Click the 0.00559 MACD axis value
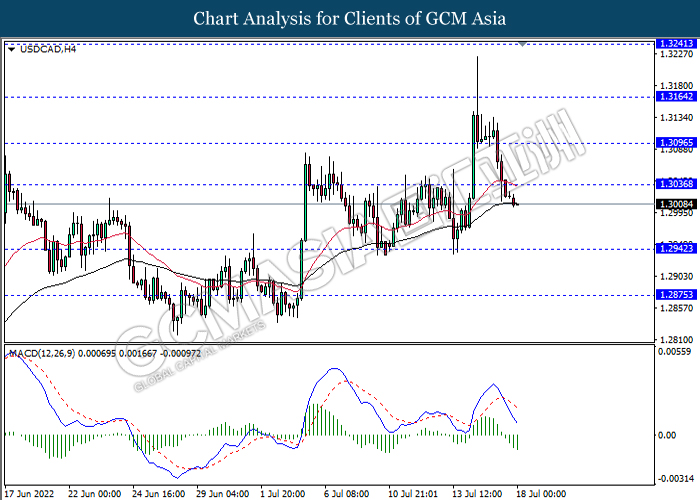The width and height of the screenshot is (700, 500). pyautogui.click(x=674, y=352)
